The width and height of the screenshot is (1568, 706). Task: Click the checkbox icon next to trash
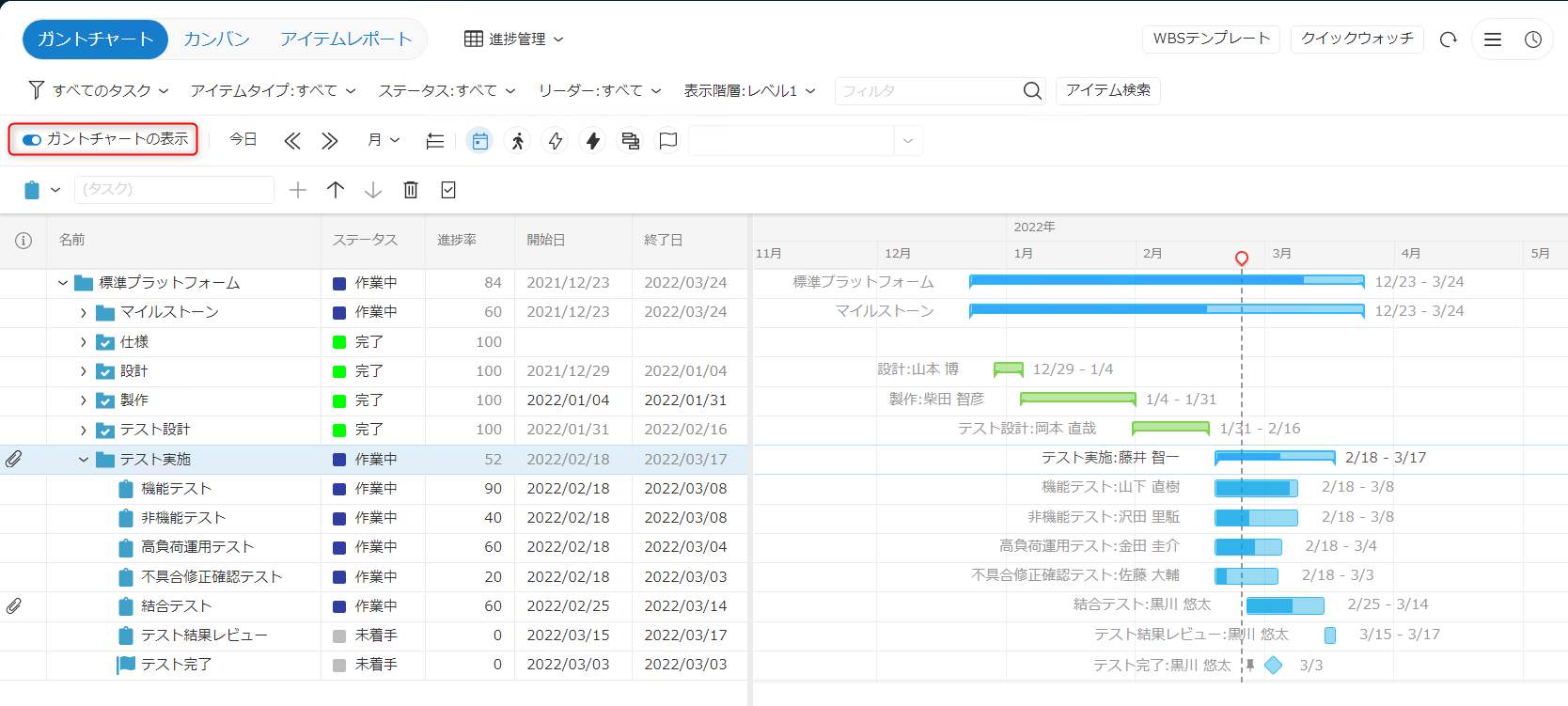pyautogui.click(x=448, y=190)
